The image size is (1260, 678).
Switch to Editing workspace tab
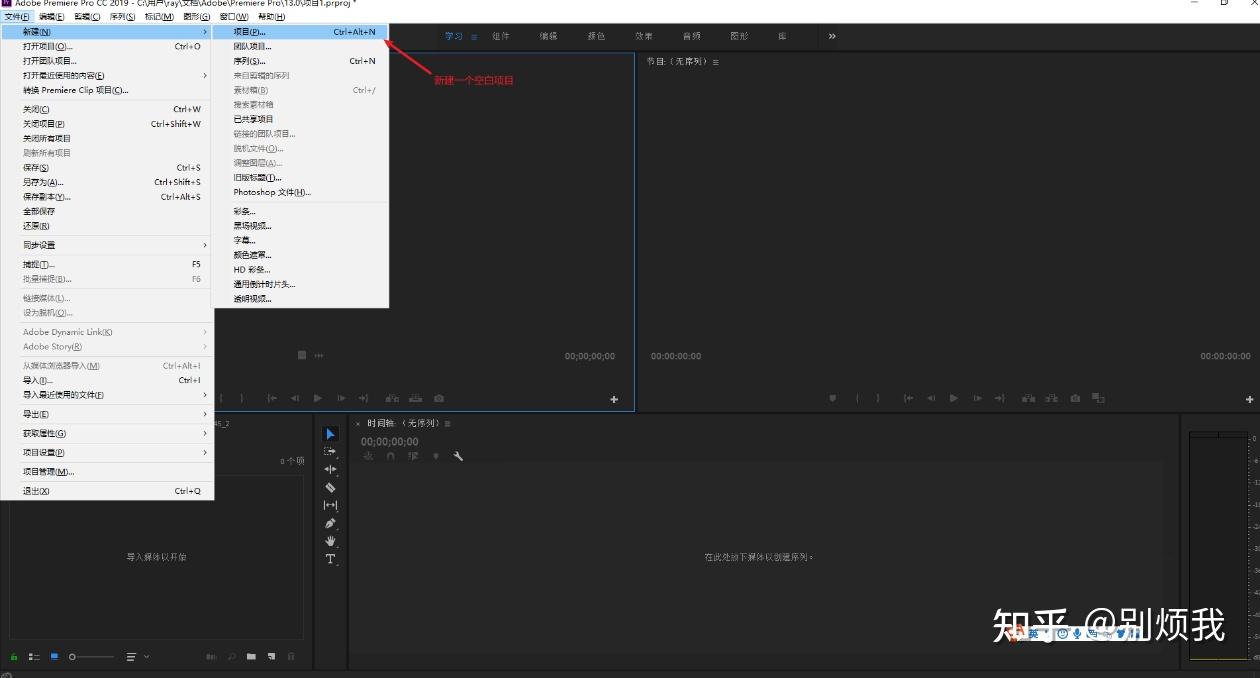tap(548, 37)
